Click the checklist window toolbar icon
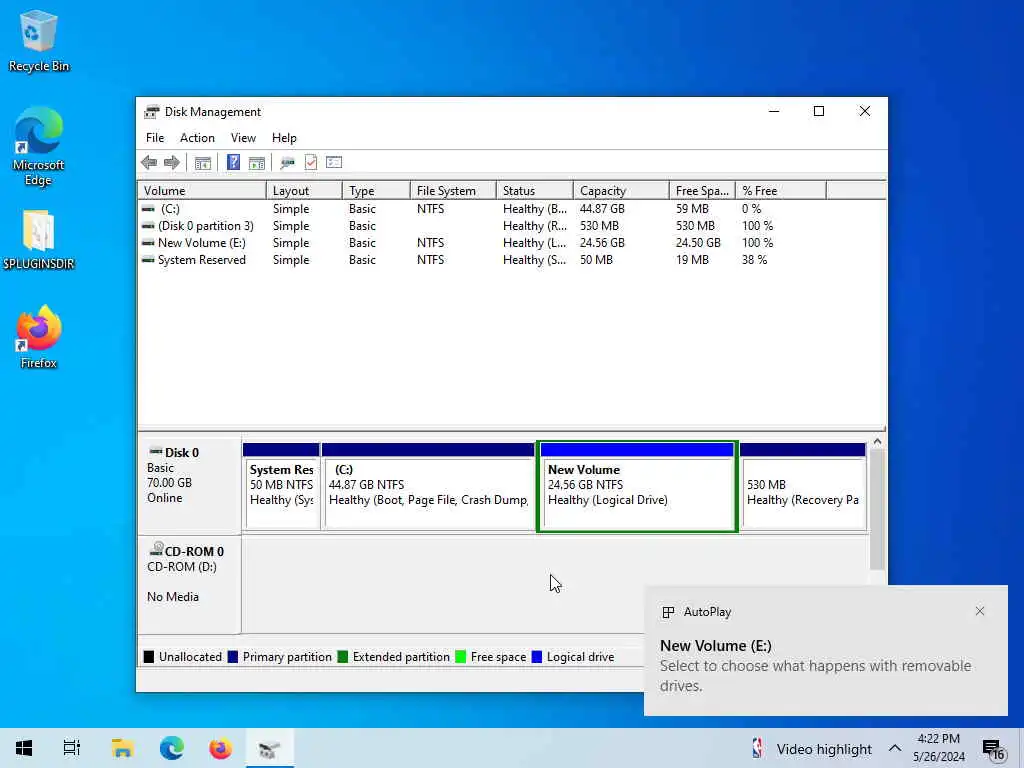The width and height of the screenshot is (1024, 768). click(334, 163)
